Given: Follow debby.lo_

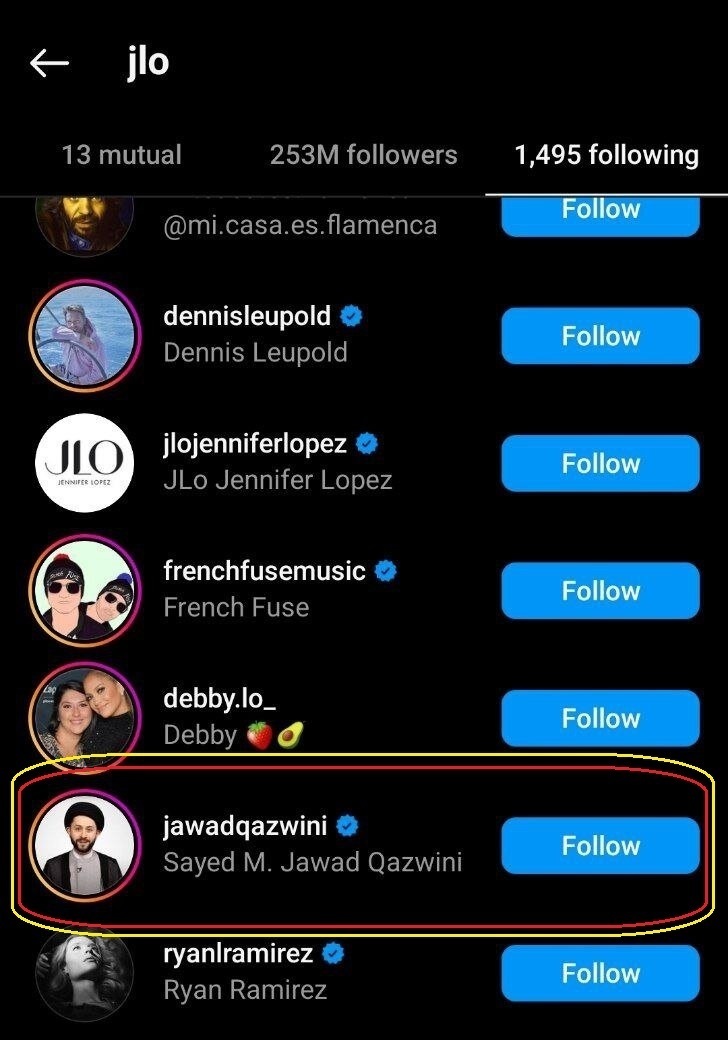Looking at the screenshot, I should click(x=600, y=718).
